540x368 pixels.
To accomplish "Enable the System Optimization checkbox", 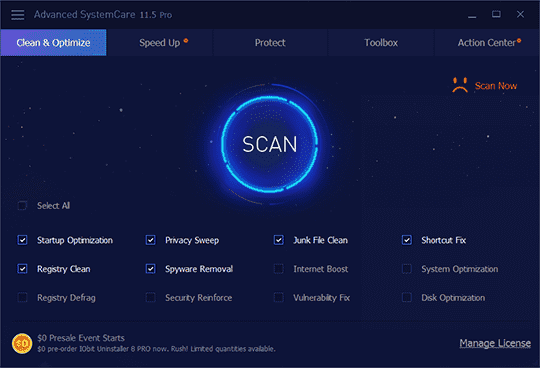I will (407, 269).
